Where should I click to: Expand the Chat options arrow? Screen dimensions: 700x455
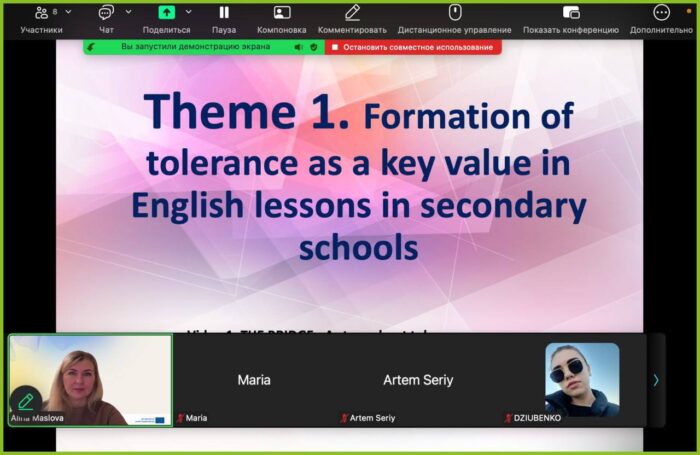pyautogui.click(x=128, y=12)
